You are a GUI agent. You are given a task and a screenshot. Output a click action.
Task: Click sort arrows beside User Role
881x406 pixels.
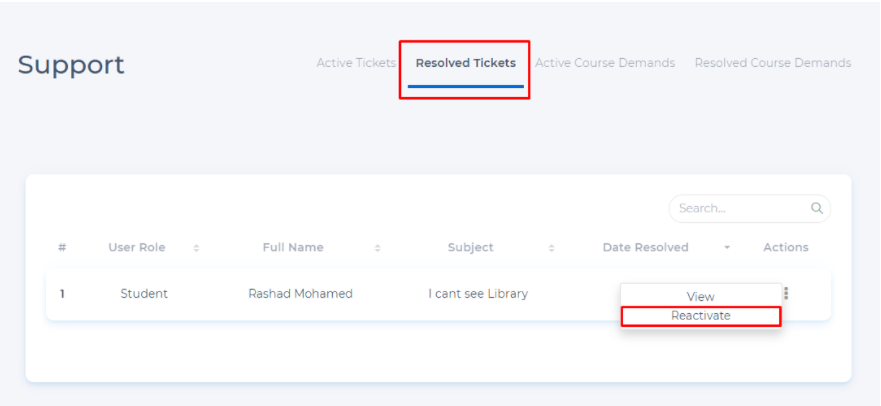[x=196, y=248]
